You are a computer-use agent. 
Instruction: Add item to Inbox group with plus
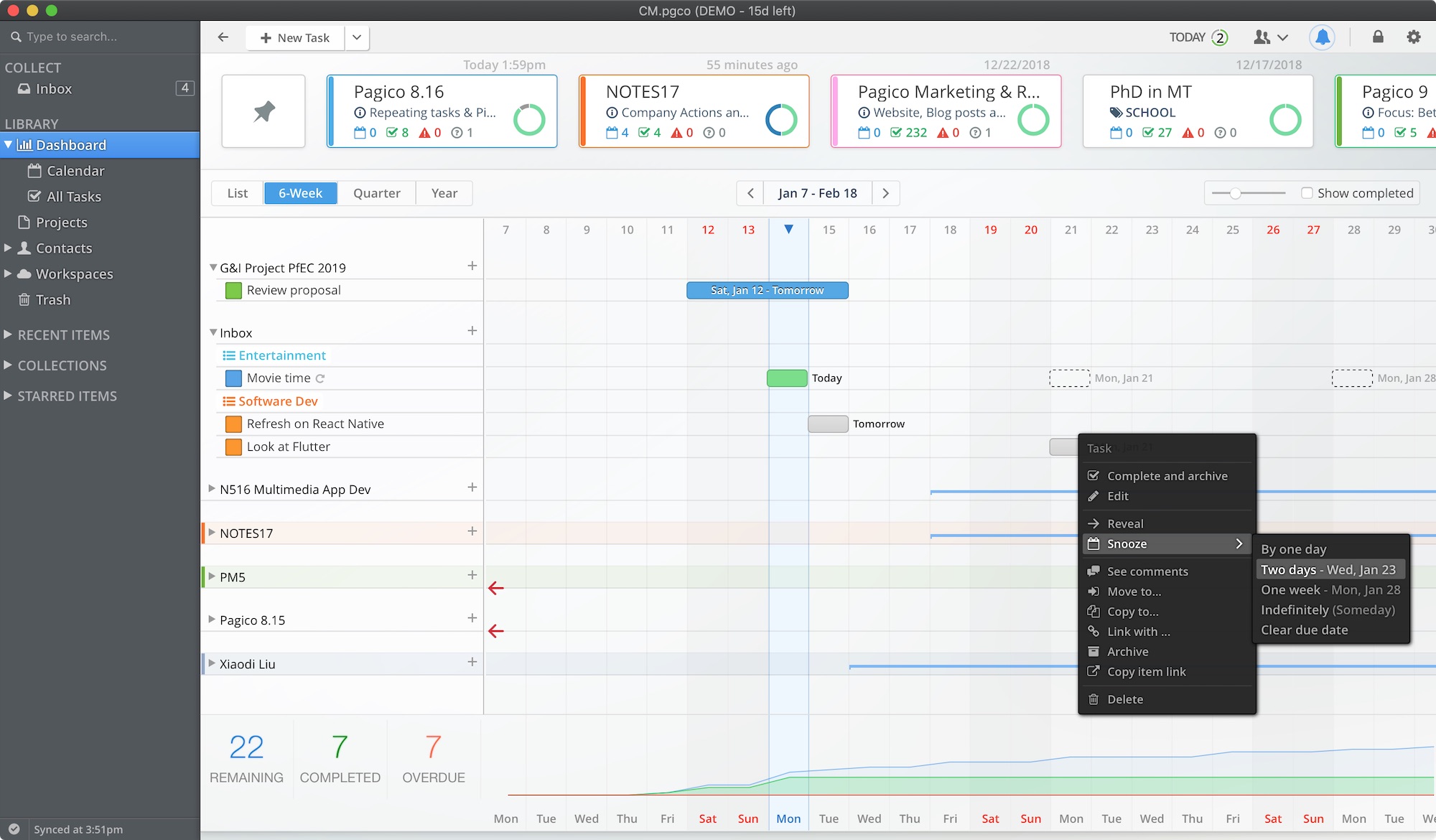click(472, 331)
